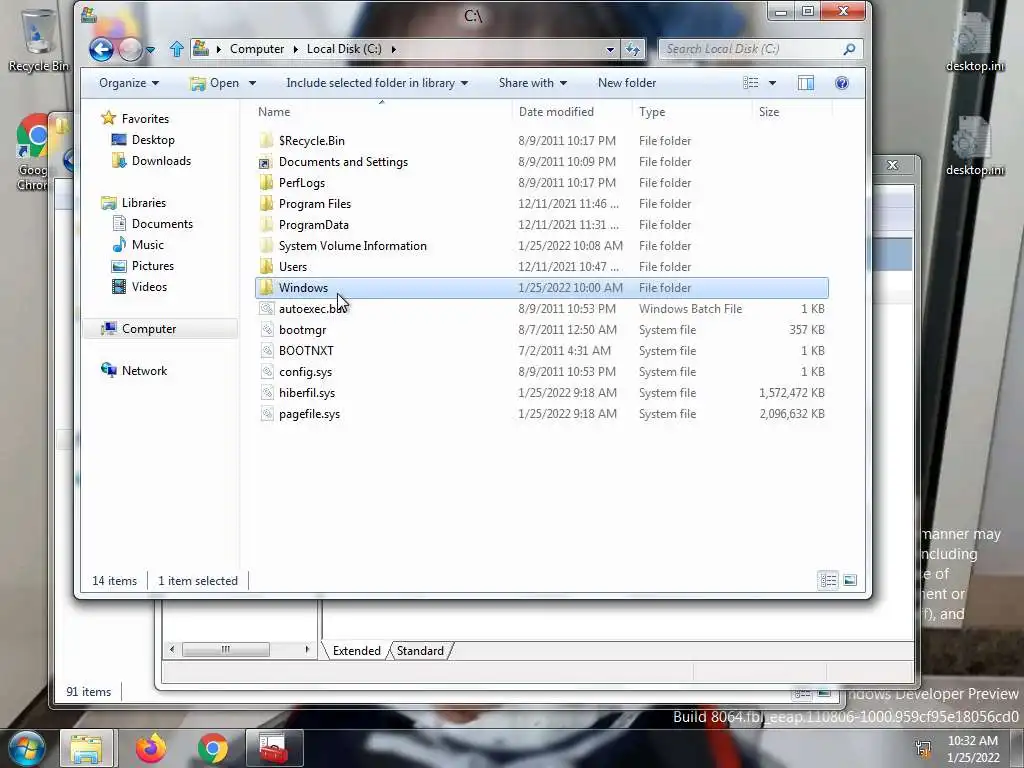
Task: Open the view options dropdown arrow
Action: coord(773,83)
